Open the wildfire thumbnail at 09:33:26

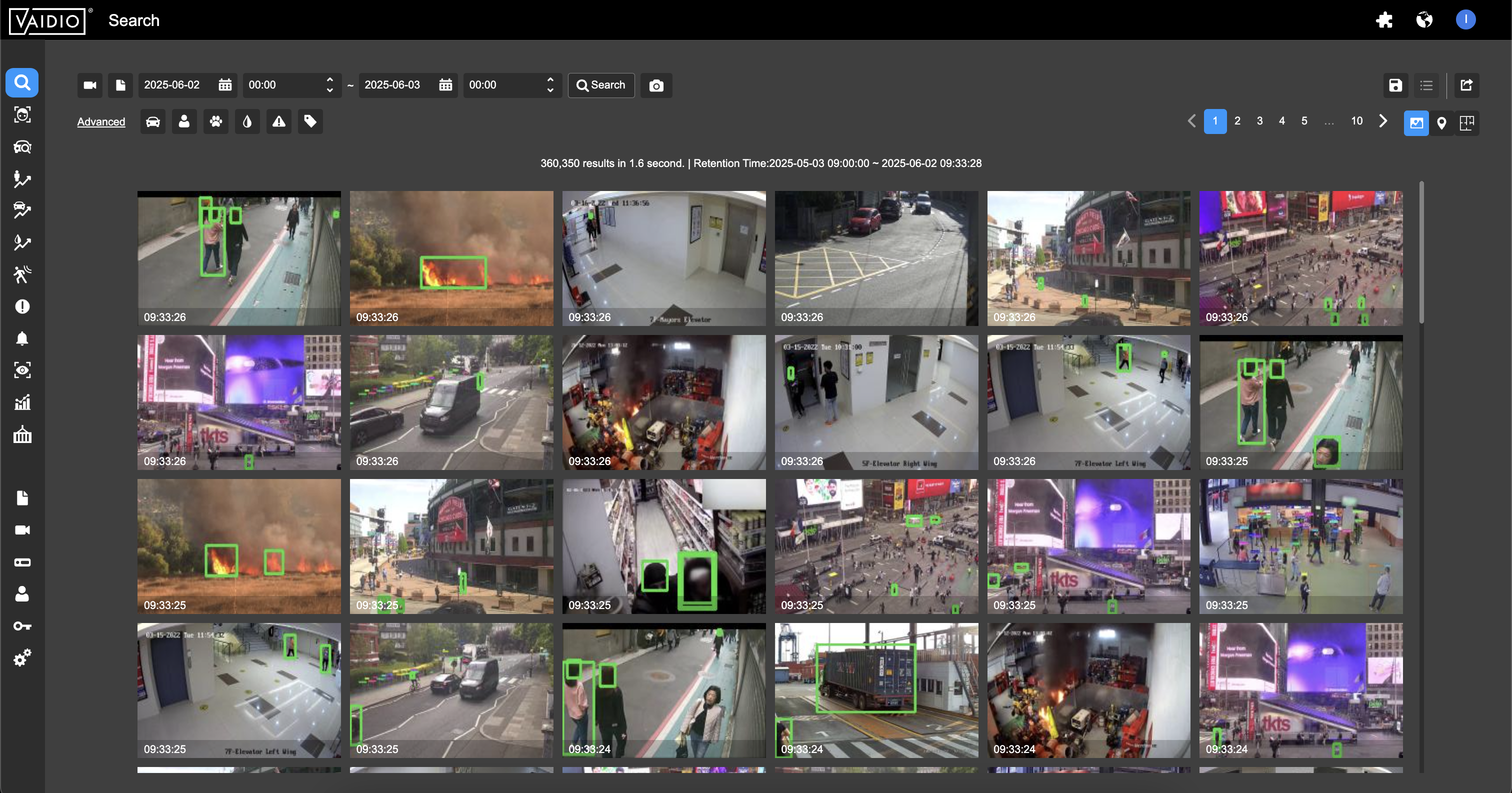click(451, 258)
